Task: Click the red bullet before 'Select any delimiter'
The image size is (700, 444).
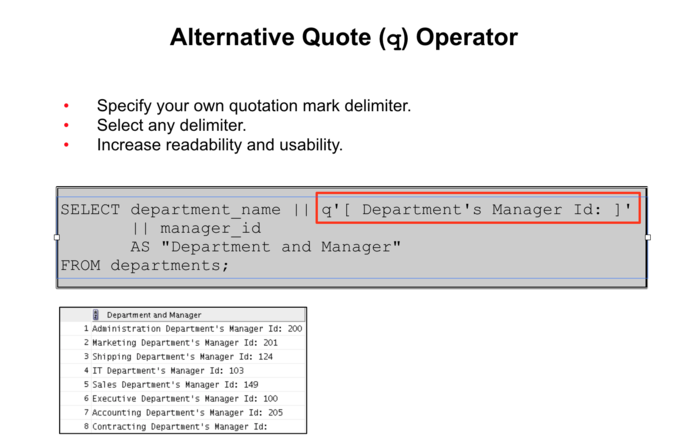Action: (66, 125)
